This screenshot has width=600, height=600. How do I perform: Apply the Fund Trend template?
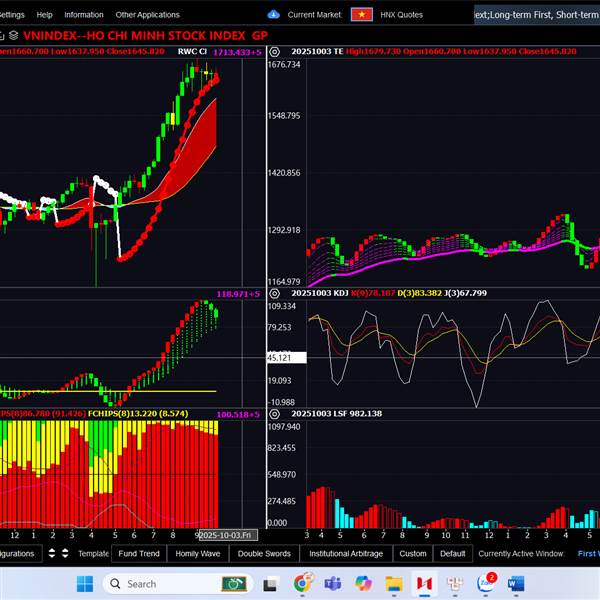139,553
